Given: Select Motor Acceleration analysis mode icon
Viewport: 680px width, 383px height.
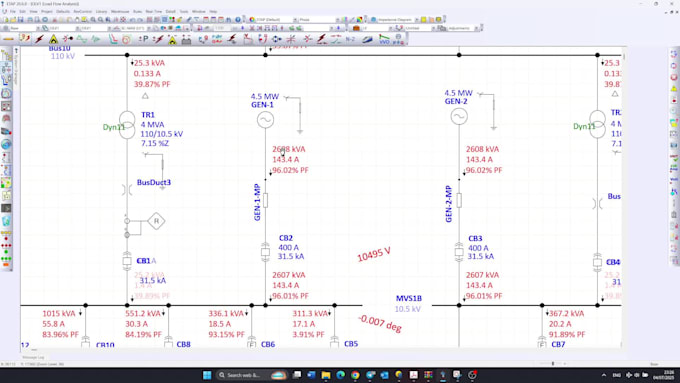Looking at the screenshot, I should 68,39.
